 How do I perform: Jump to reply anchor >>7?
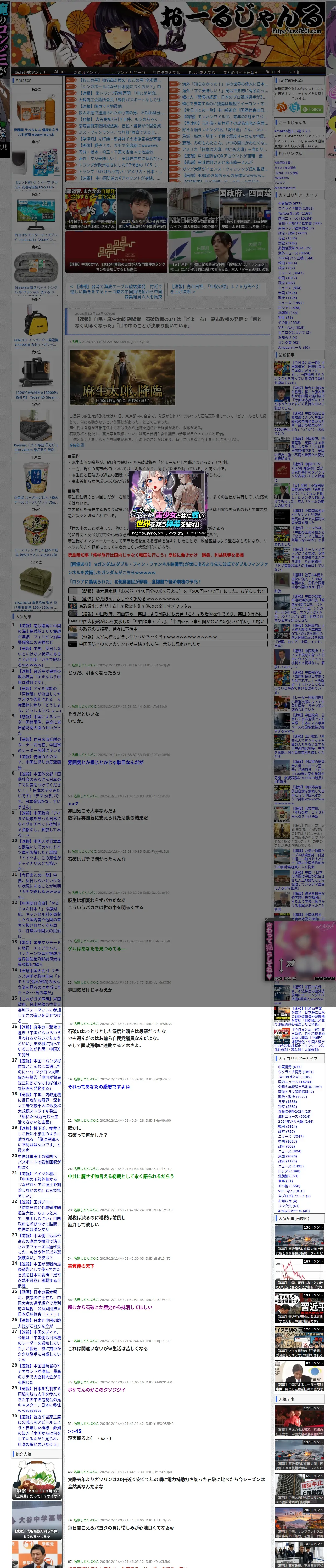pos(72,804)
